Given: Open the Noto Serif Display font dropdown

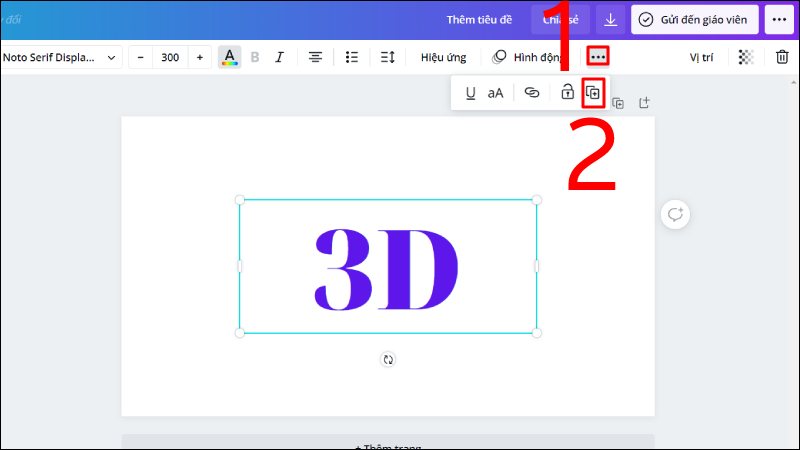Looking at the screenshot, I should (x=60, y=57).
